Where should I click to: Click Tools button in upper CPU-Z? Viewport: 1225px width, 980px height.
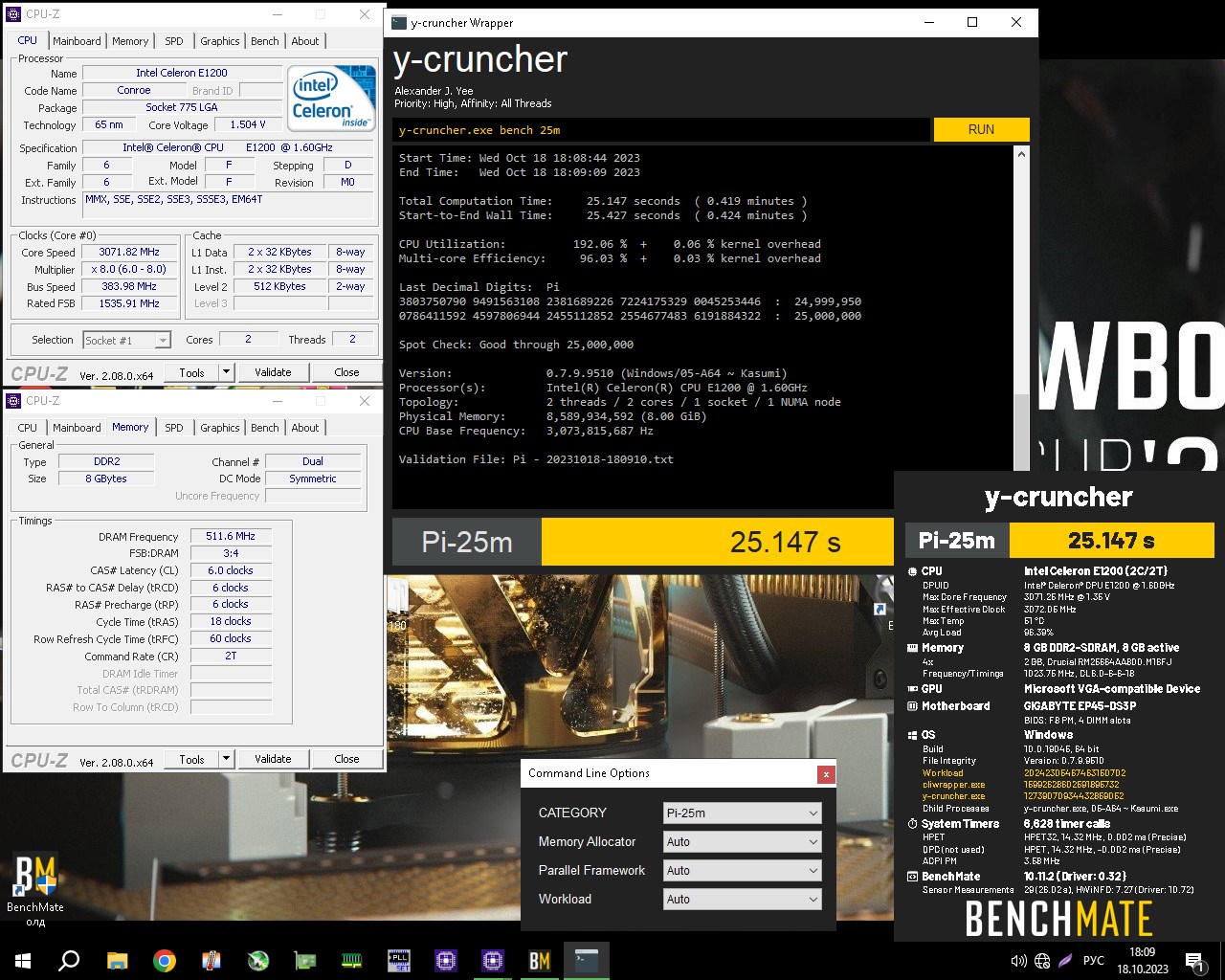click(x=191, y=372)
